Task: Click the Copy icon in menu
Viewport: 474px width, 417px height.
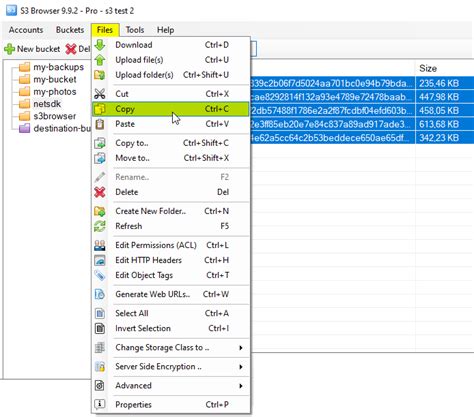Action: click(x=100, y=109)
